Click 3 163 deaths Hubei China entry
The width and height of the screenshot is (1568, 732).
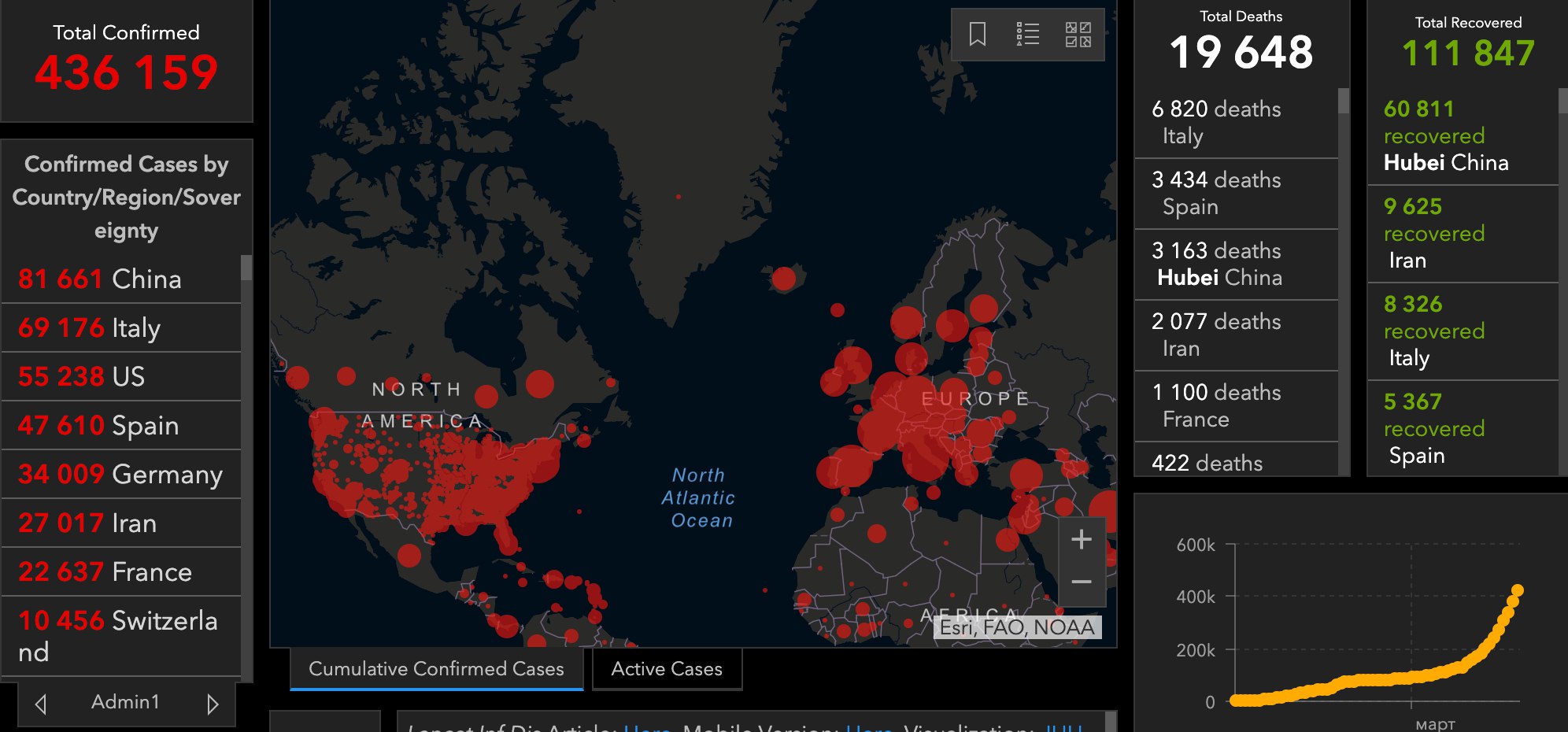(x=1236, y=264)
